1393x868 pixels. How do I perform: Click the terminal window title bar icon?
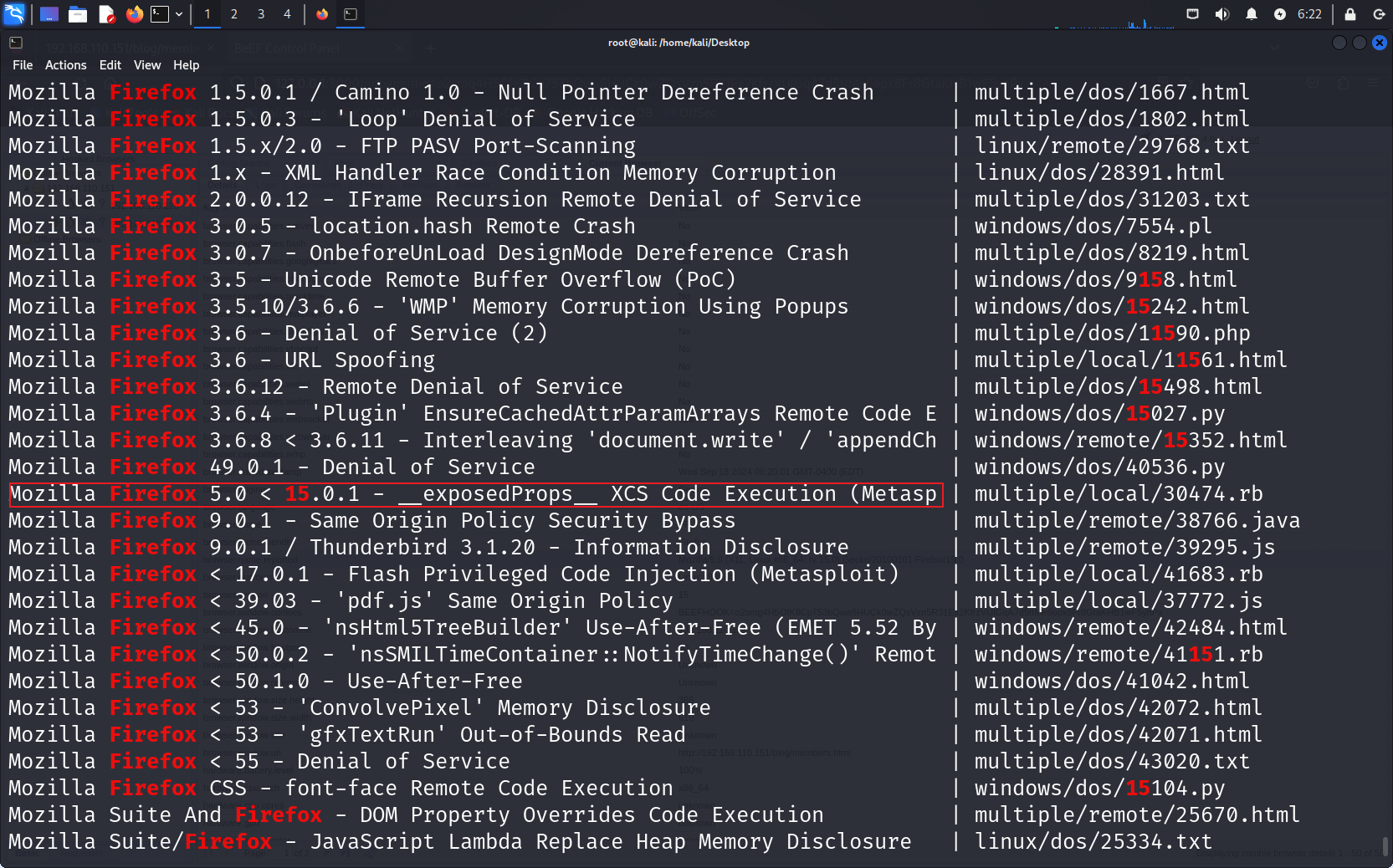pos(16,43)
